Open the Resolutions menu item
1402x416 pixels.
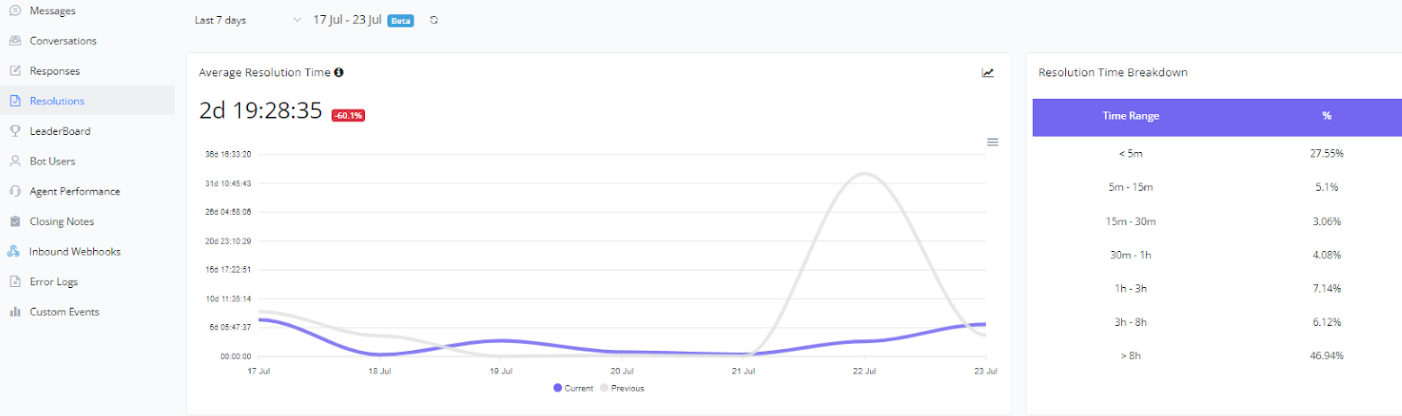coord(57,101)
